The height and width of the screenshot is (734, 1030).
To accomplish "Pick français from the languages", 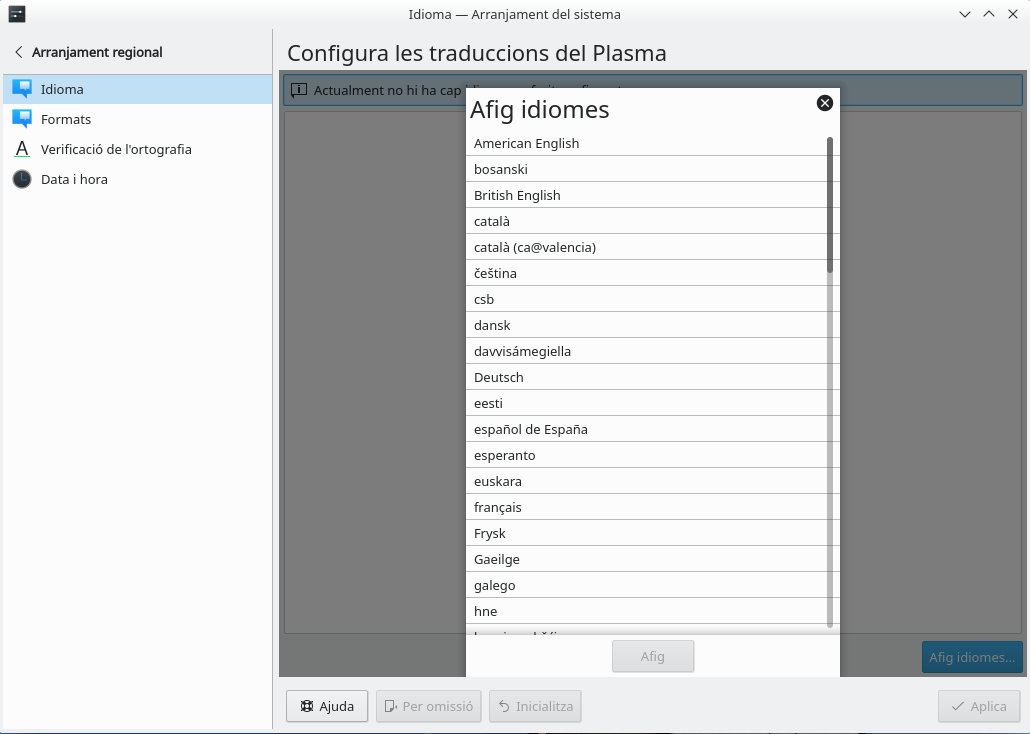I will [x=498, y=507].
